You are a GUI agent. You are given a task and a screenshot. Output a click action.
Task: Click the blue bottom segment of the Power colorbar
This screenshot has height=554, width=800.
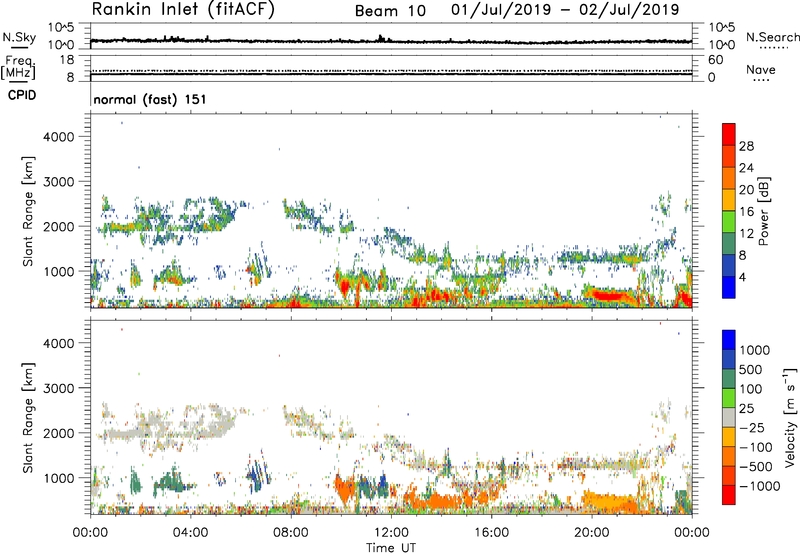(729, 287)
